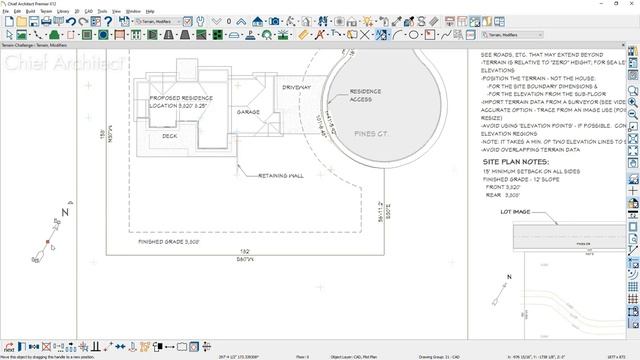The image size is (640, 360).
Task: Select the ruler tool icon
Action: tap(303, 35)
